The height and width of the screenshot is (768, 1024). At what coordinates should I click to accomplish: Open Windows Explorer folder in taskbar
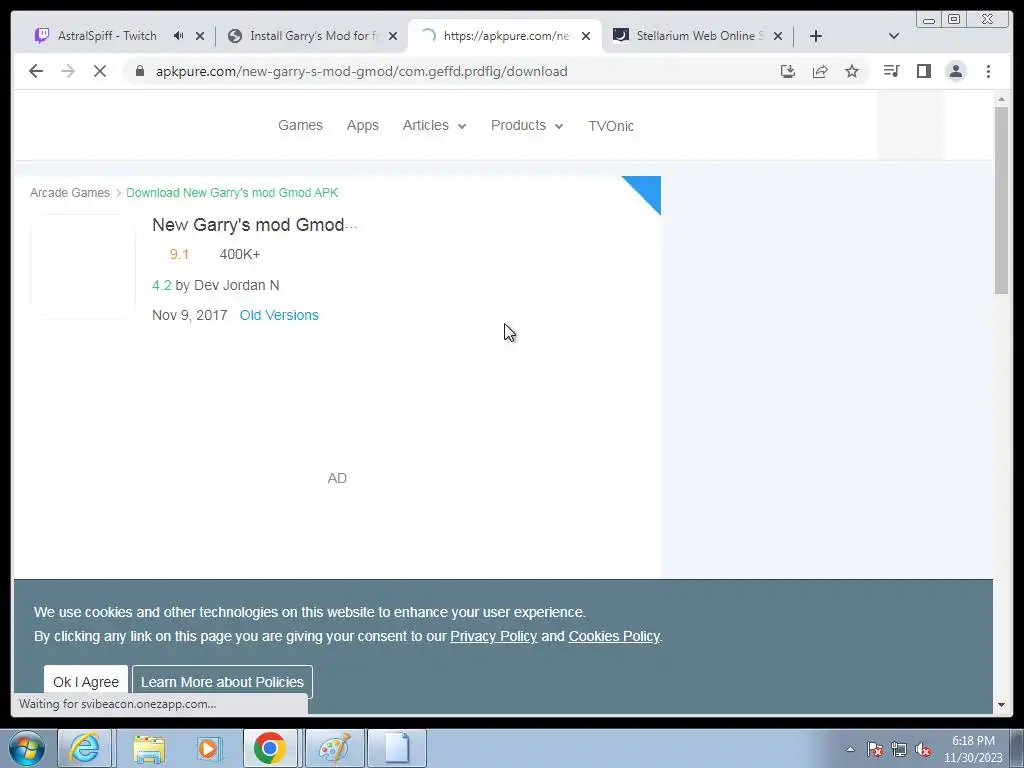point(148,748)
